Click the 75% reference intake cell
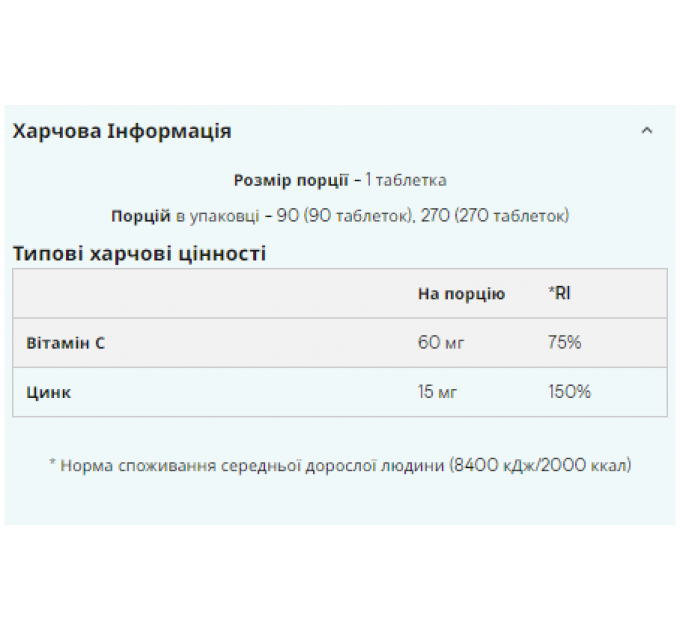The width and height of the screenshot is (680, 630). (x=564, y=343)
